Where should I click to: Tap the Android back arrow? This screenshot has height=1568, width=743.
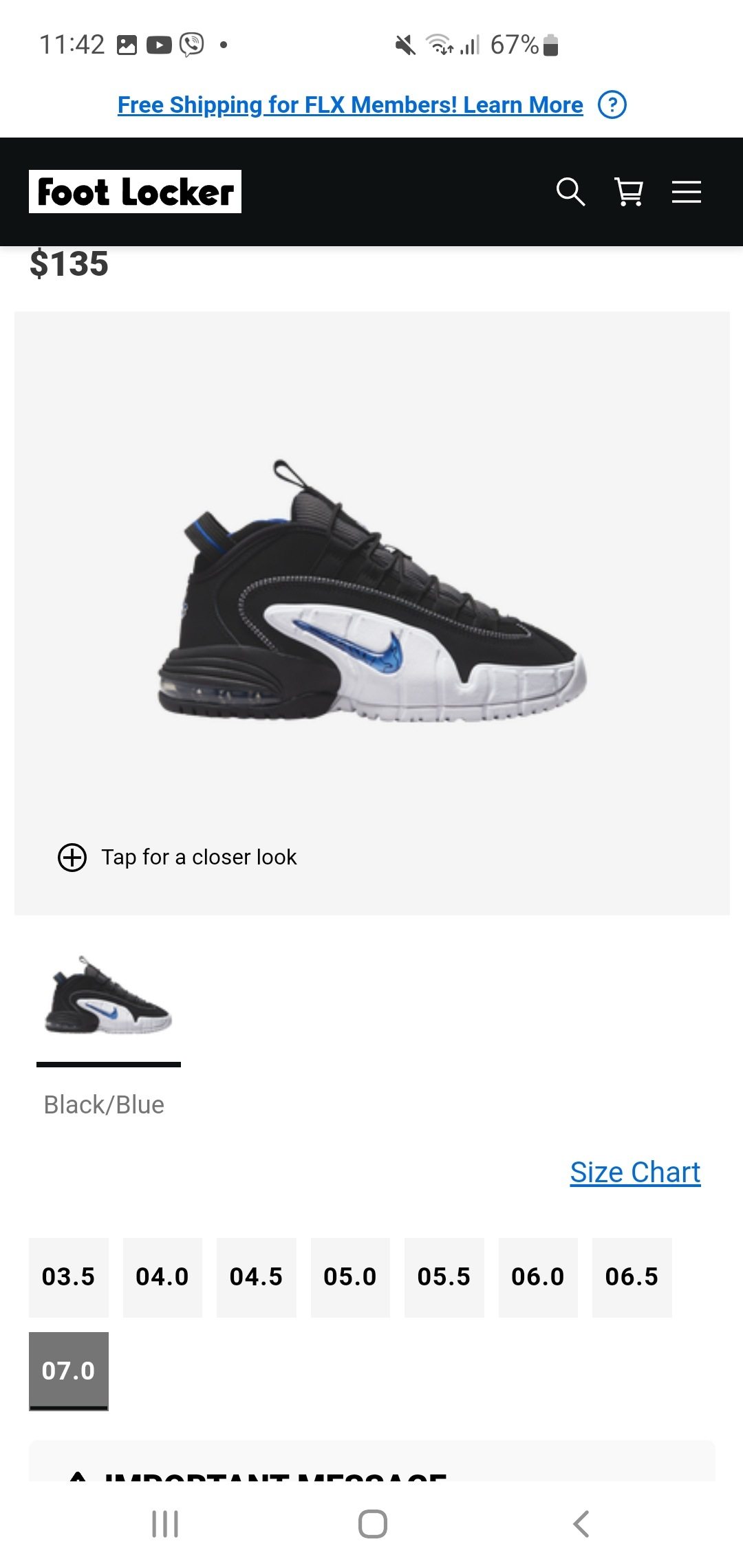(x=581, y=1524)
